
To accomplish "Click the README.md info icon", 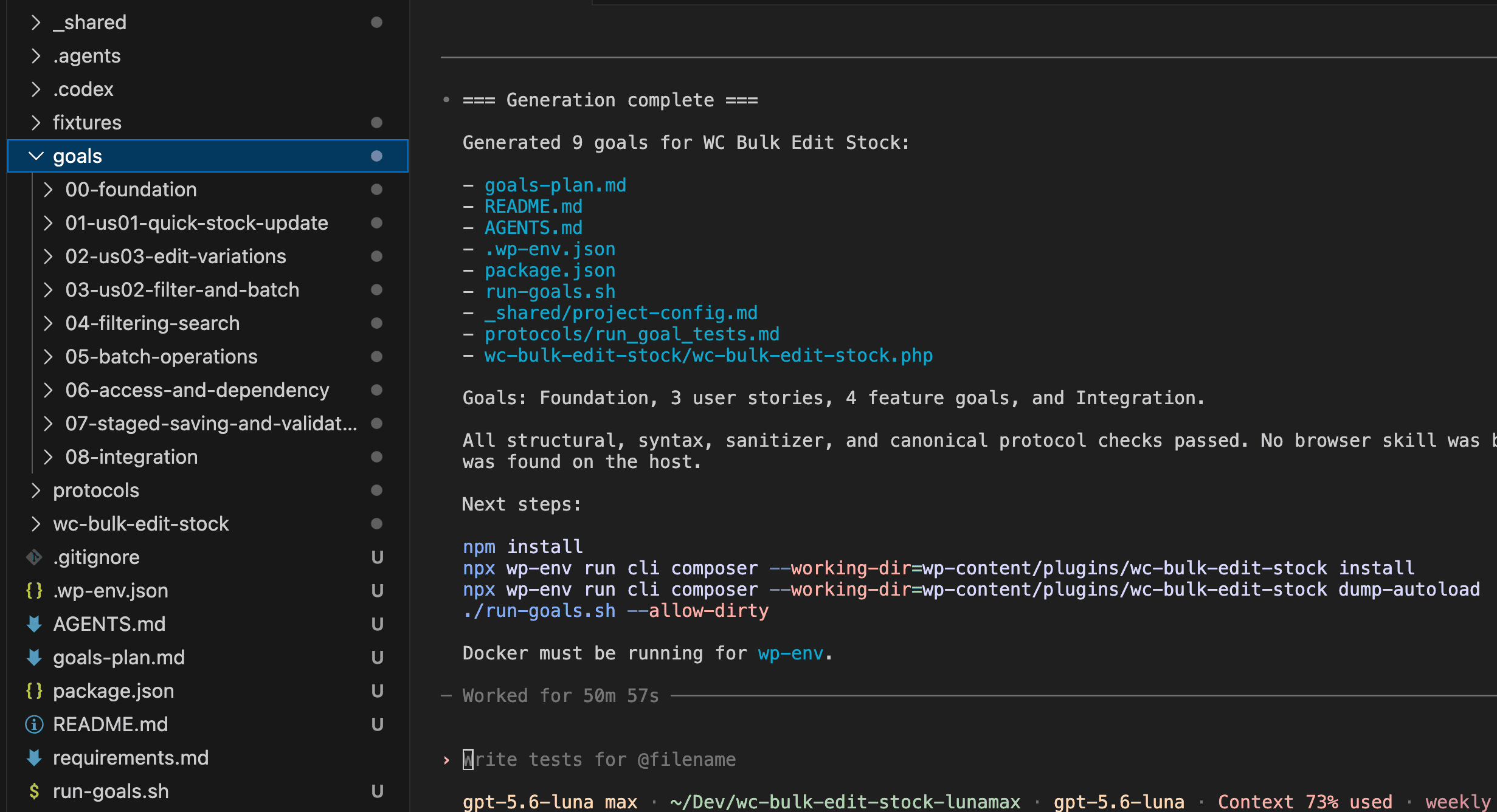I will [x=34, y=724].
